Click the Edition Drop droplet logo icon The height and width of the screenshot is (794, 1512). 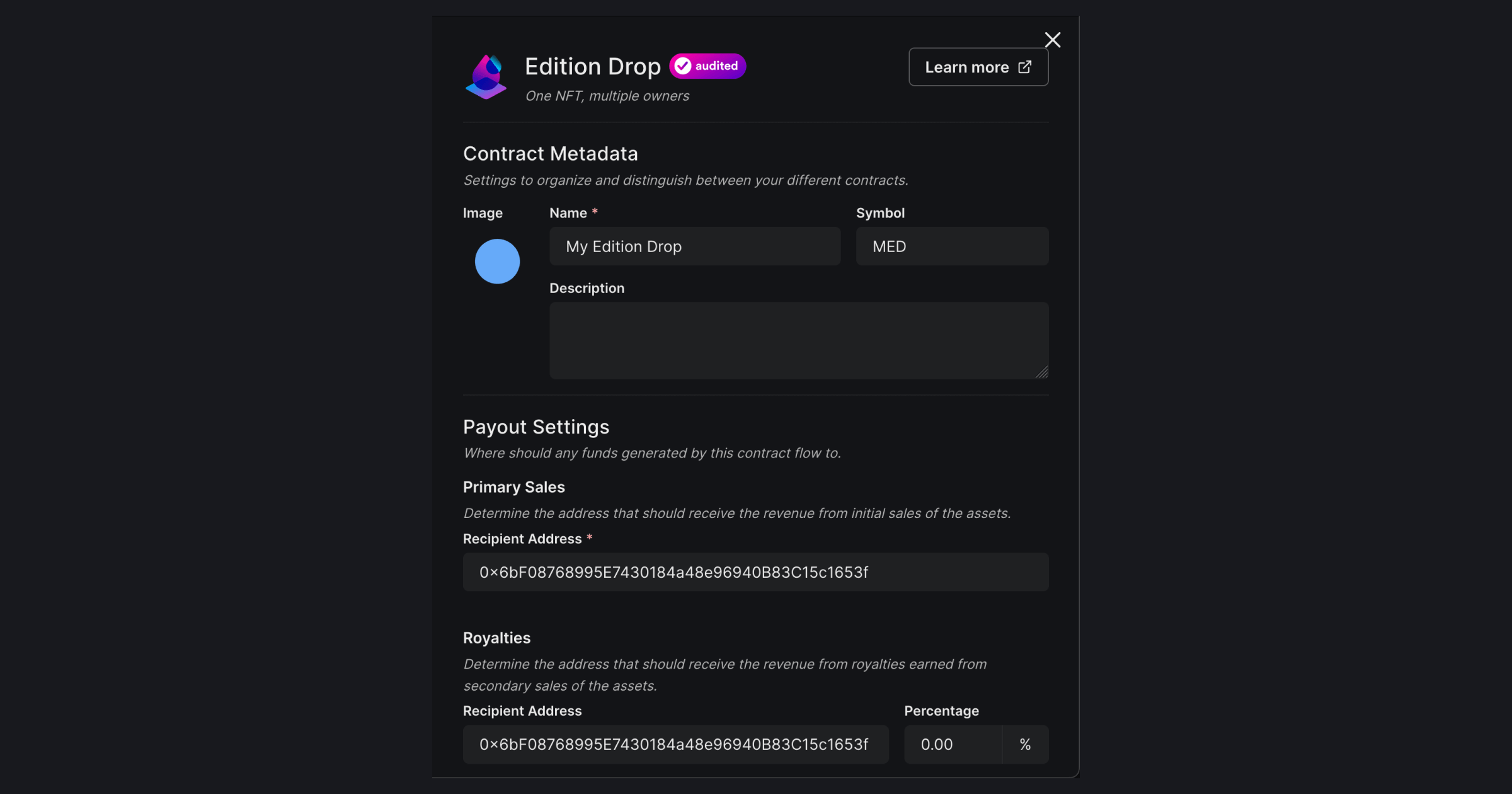click(x=486, y=76)
